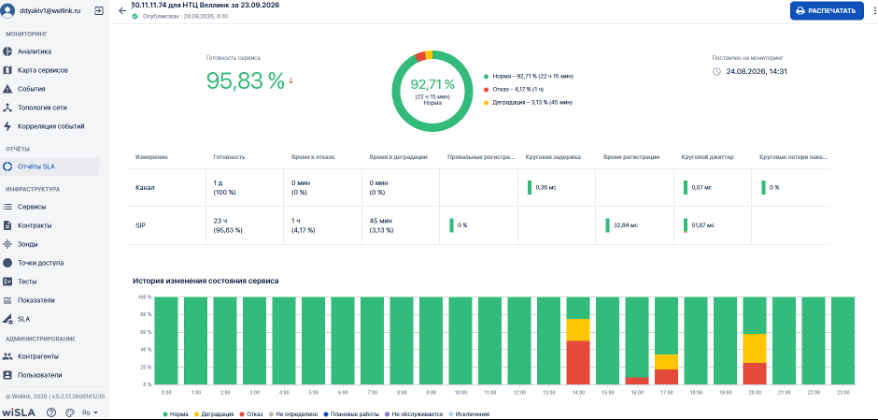Screen dimensions: 878x420
Task: Toggle Не определено legend item
Action: (x=291, y=414)
